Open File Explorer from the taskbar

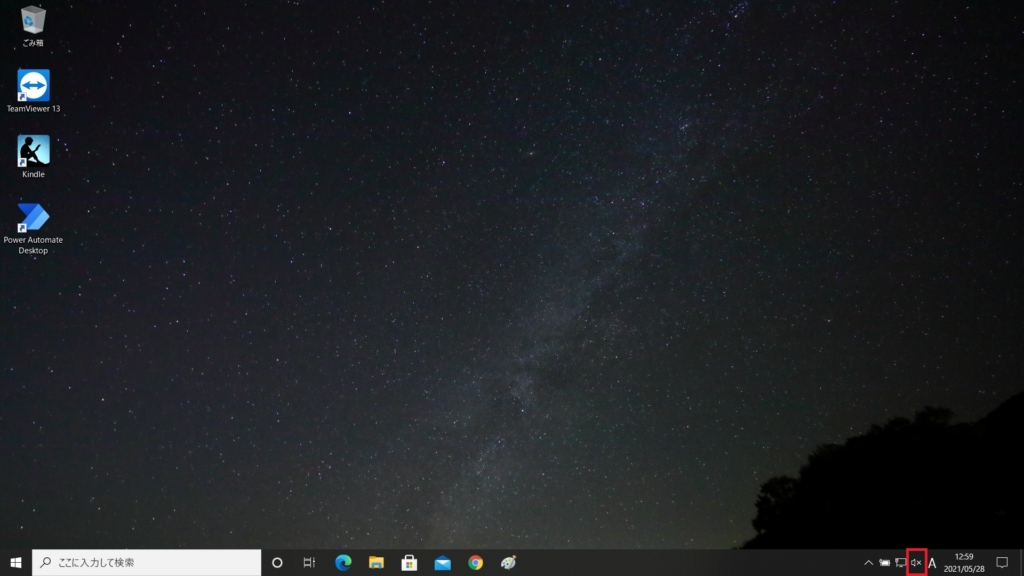[376, 562]
